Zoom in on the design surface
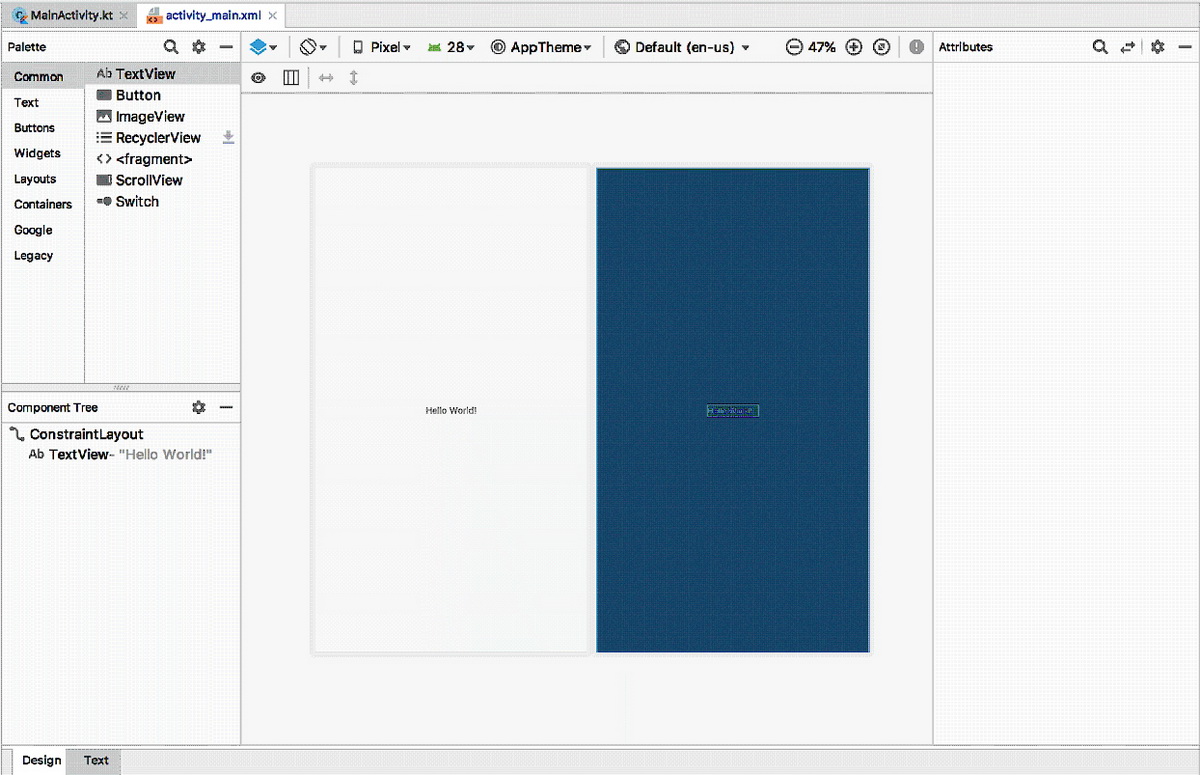 pos(854,47)
